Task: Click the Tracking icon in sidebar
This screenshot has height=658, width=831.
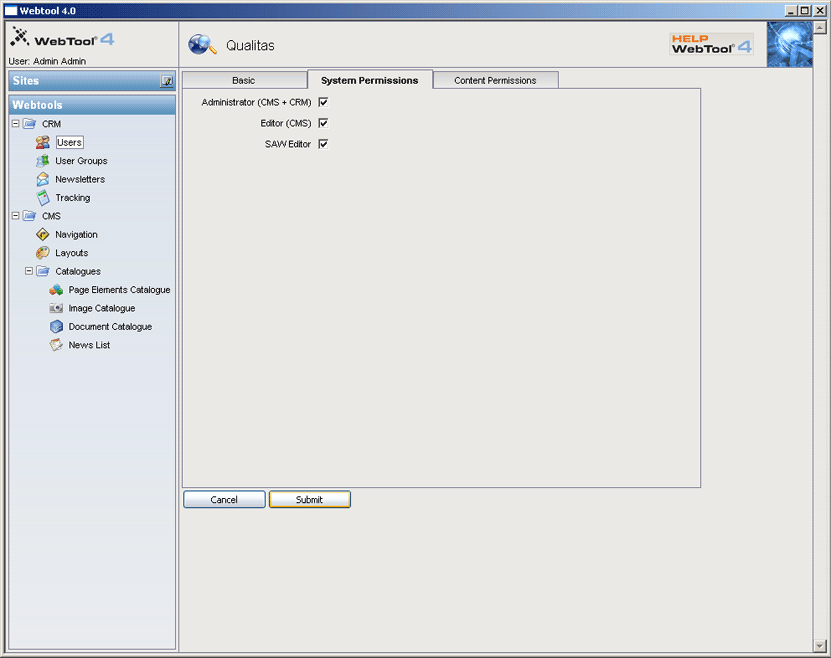Action: point(43,198)
